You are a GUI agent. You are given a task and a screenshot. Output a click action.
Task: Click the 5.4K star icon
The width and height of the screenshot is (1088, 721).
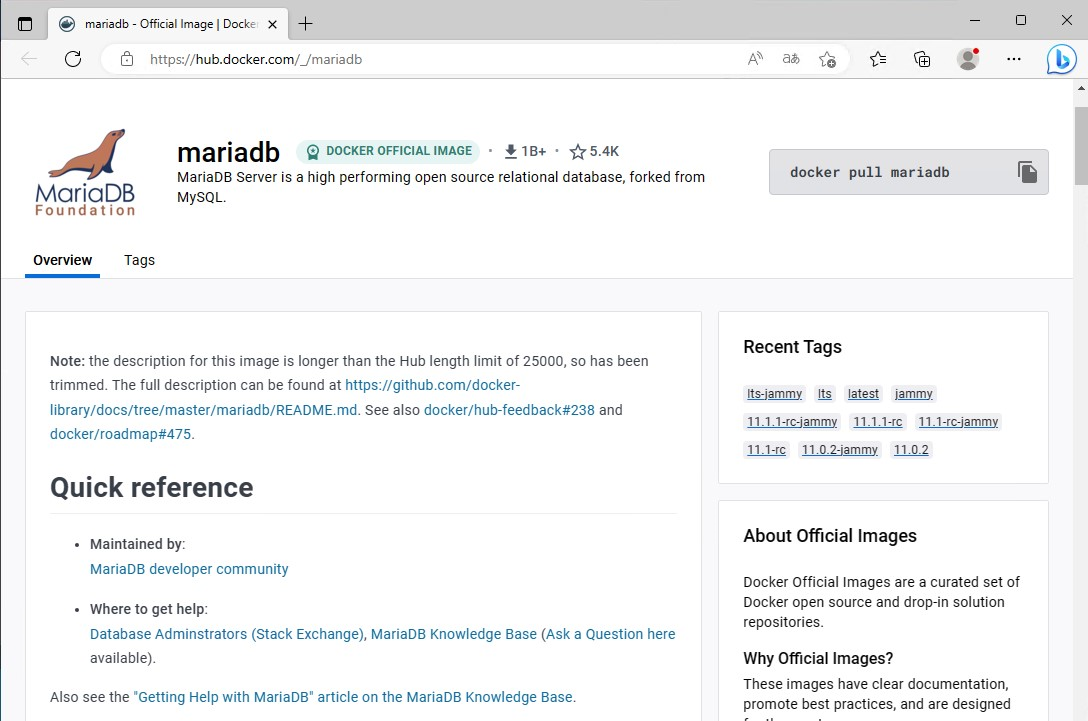[x=578, y=151]
